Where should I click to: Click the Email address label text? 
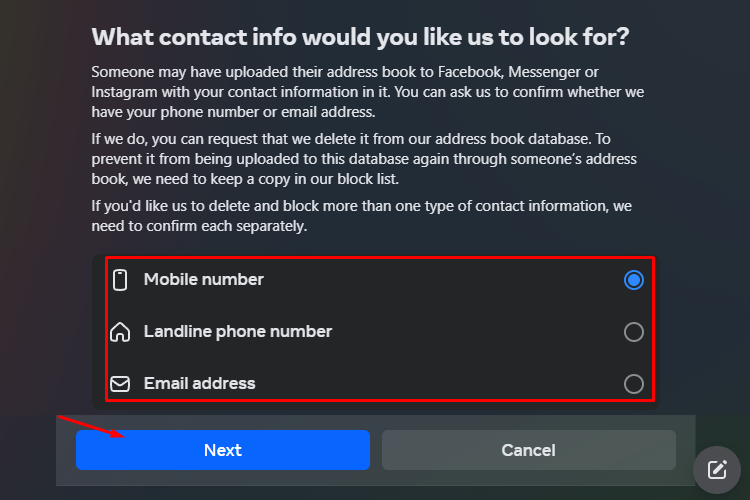click(x=199, y=383)
